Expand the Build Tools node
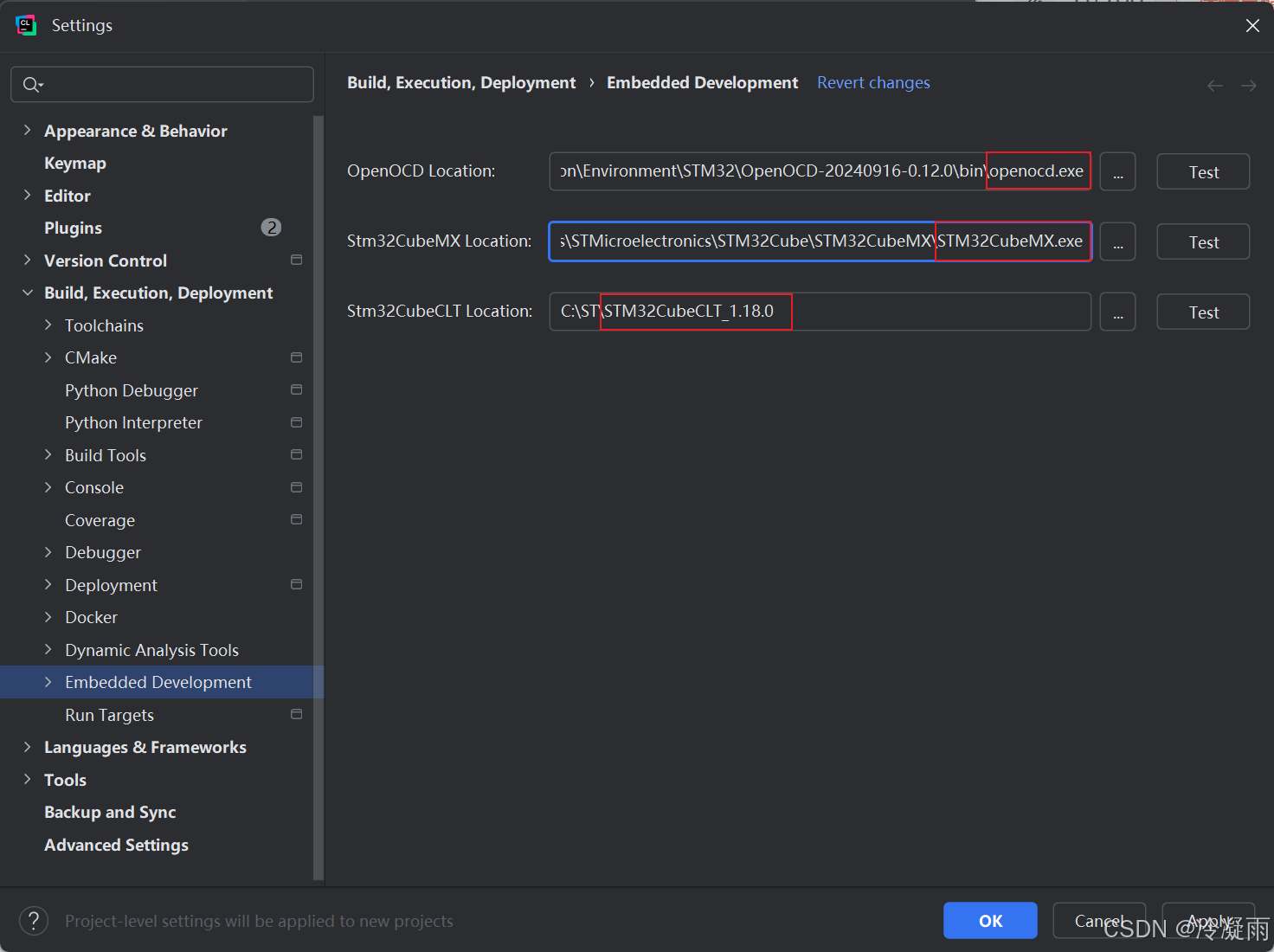Viewport: 1274px width, 952px height. (48, 454)
